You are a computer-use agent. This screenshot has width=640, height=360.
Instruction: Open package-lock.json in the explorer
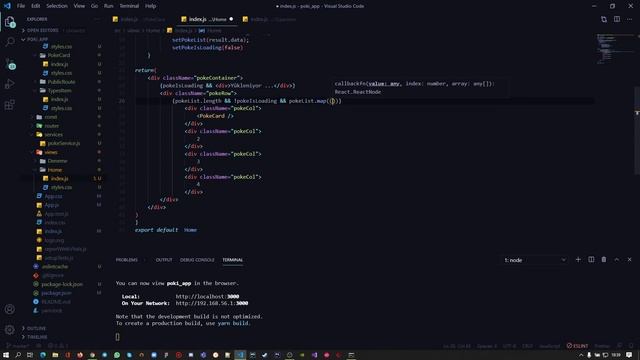coord(62,284)
